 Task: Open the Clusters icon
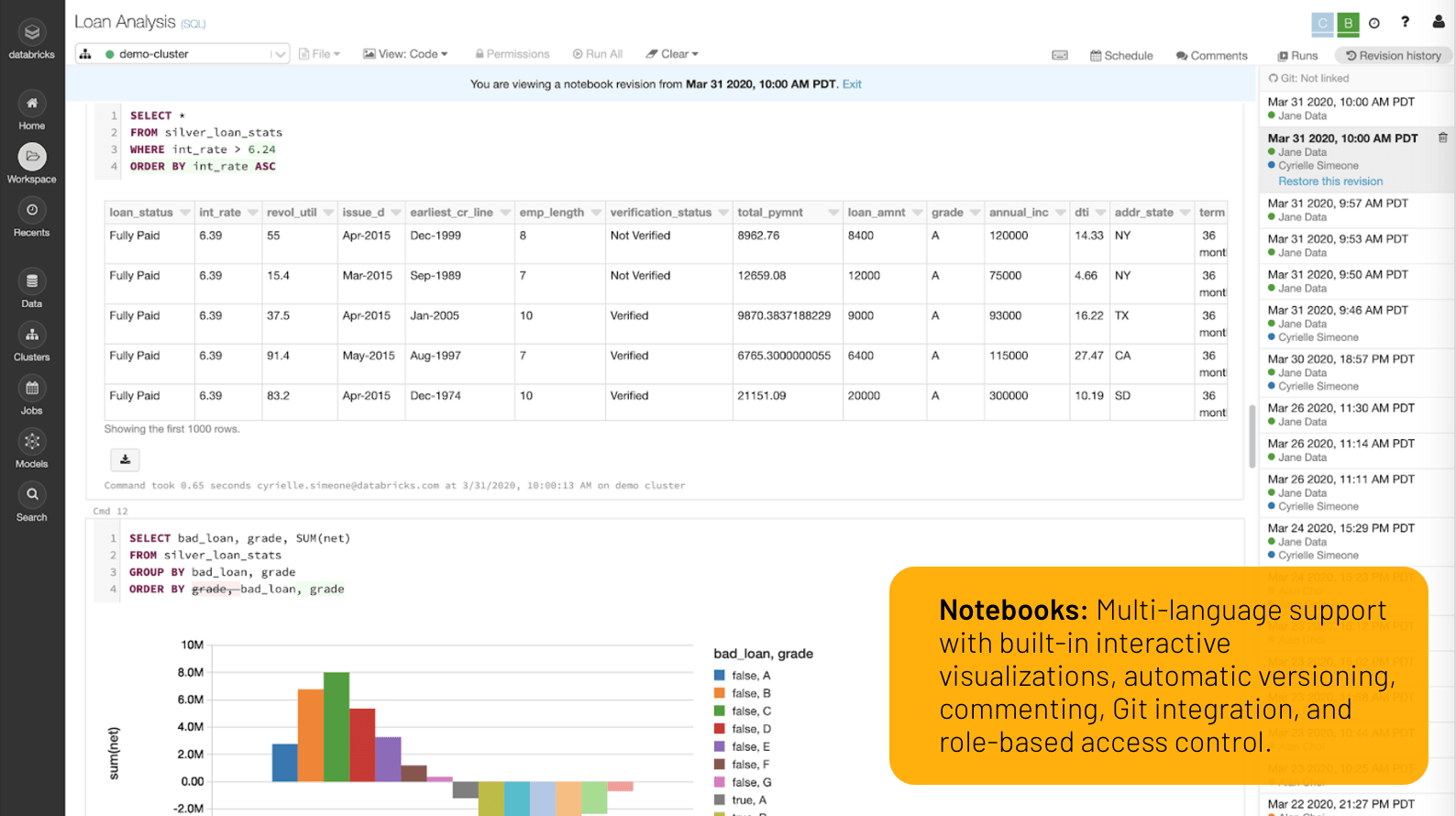(x=32, y=335)
